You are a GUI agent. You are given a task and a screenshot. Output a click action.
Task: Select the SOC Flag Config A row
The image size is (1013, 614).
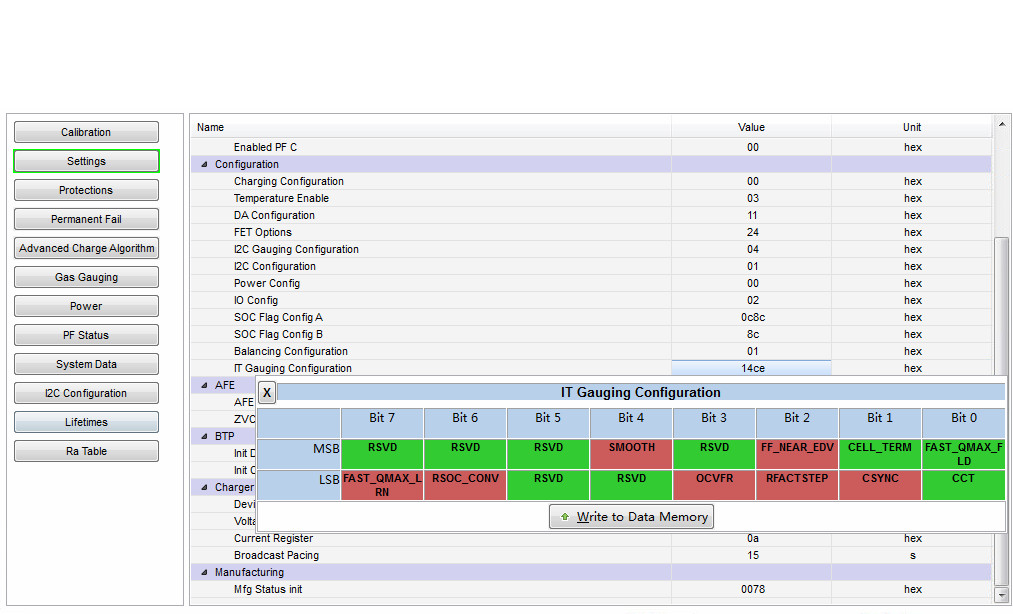[591, 317]
